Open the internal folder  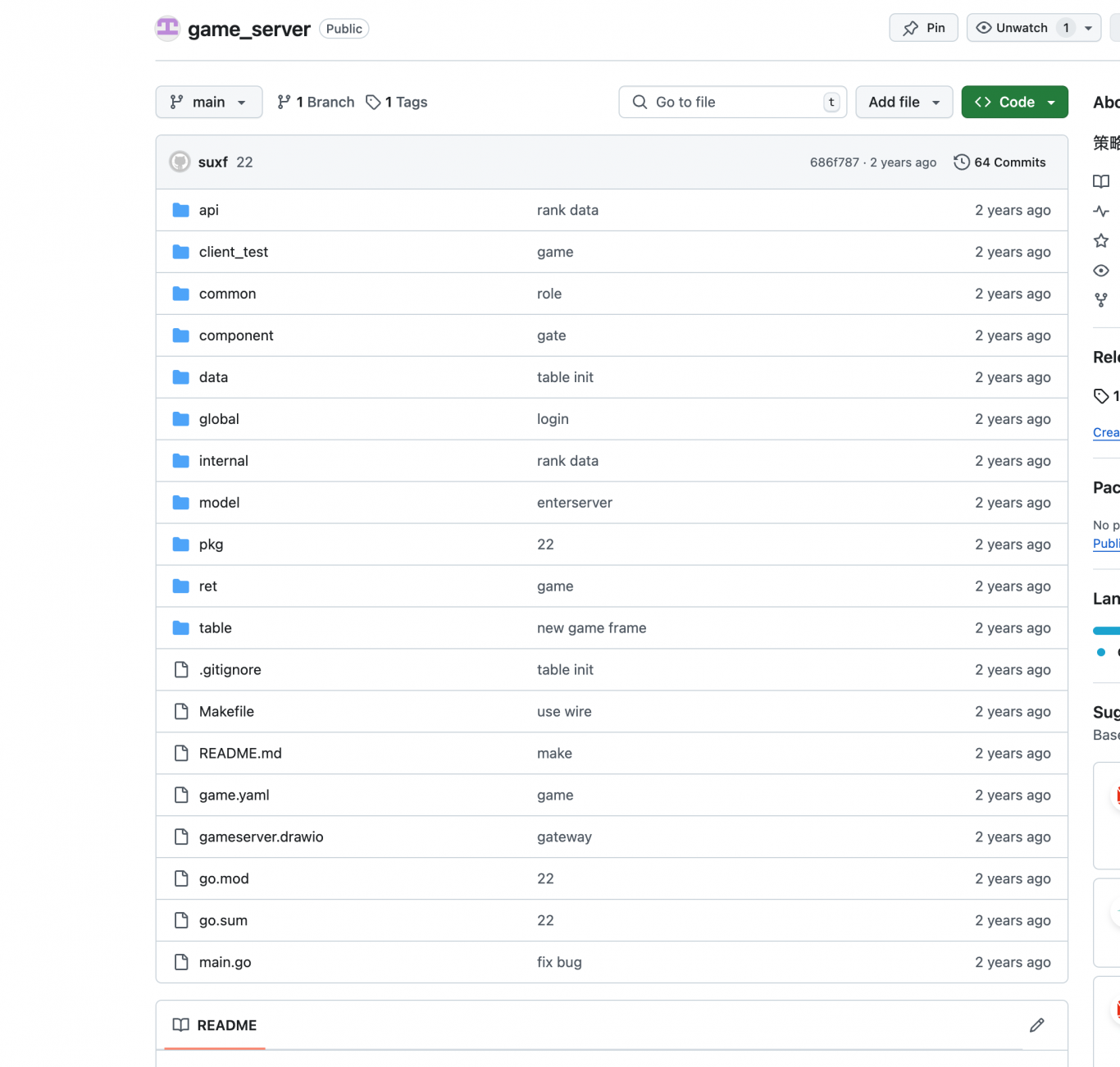[x=224, y=461]
